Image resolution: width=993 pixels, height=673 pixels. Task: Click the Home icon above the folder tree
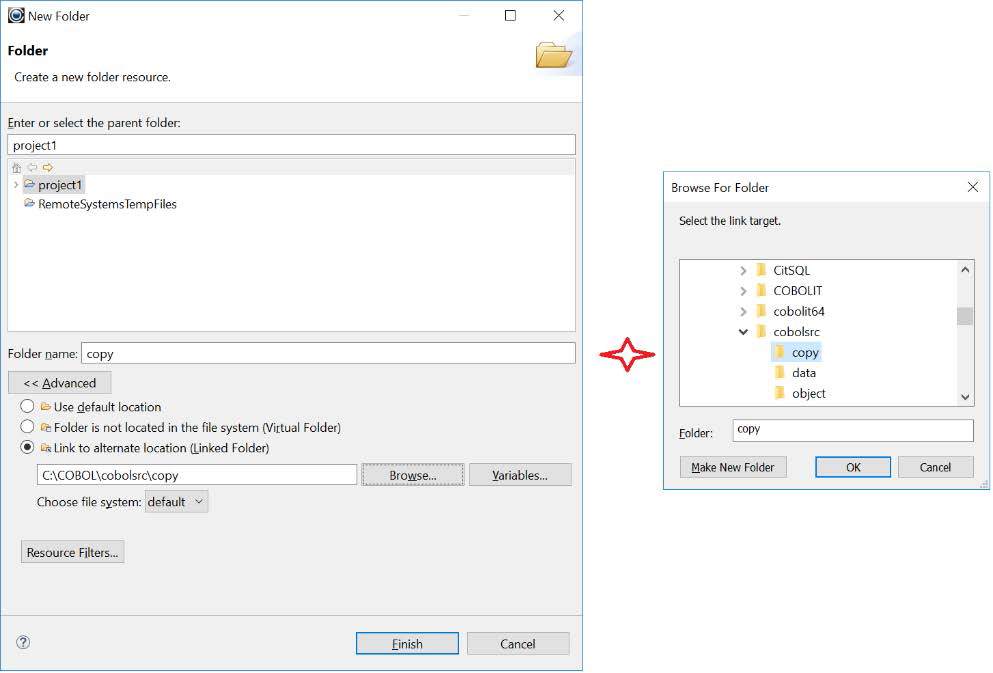tap(16, 167)
